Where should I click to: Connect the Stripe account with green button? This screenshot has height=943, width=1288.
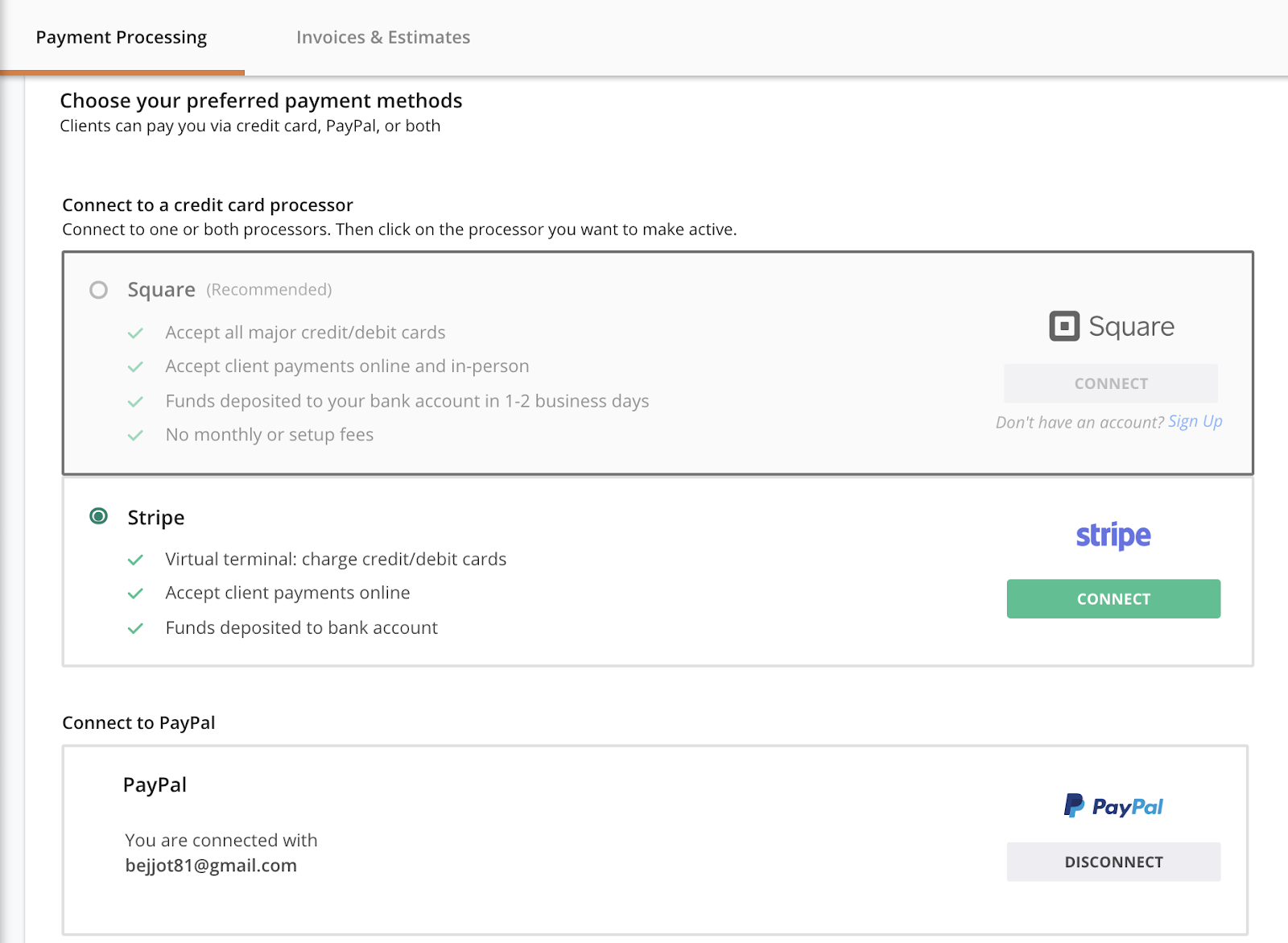(1113, 599)
